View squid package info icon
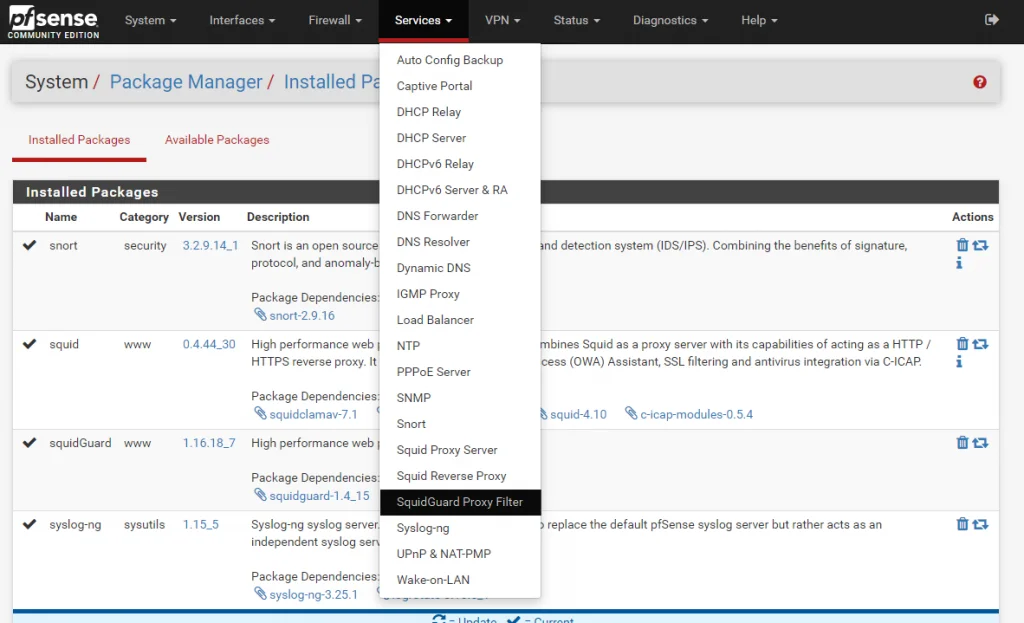 pos(959,361)
